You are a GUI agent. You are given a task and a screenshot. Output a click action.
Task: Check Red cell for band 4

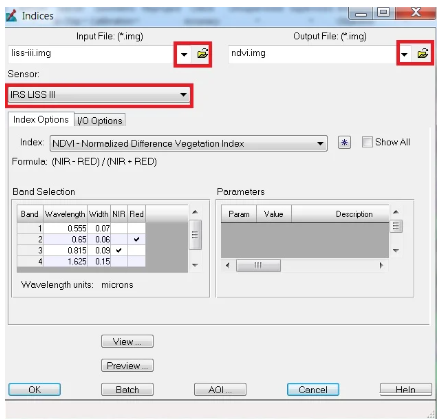pyautogui.click(x=136, y=261)
